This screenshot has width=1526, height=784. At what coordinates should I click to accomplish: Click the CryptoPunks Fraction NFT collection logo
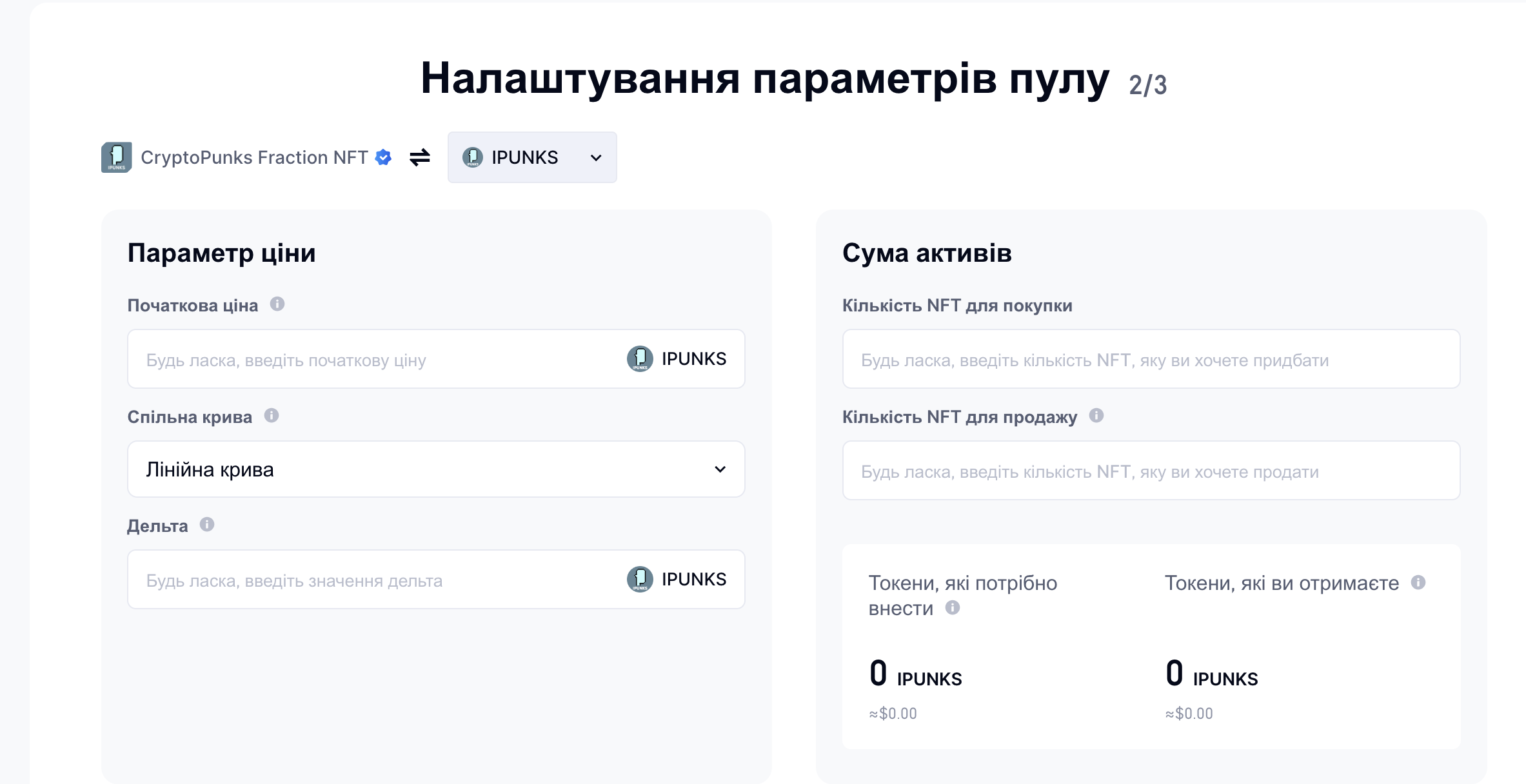pyautogui.click(x=117, y=157)
